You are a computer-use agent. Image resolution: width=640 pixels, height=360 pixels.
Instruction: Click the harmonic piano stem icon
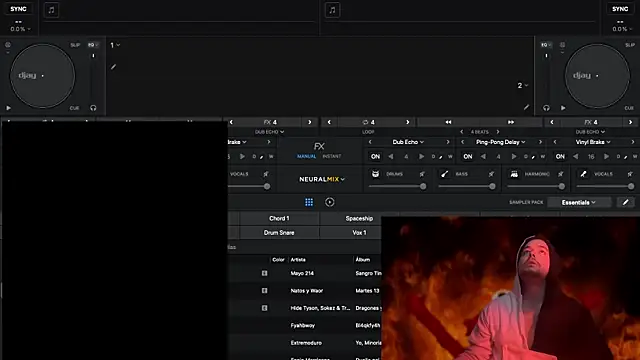(514, 174)
